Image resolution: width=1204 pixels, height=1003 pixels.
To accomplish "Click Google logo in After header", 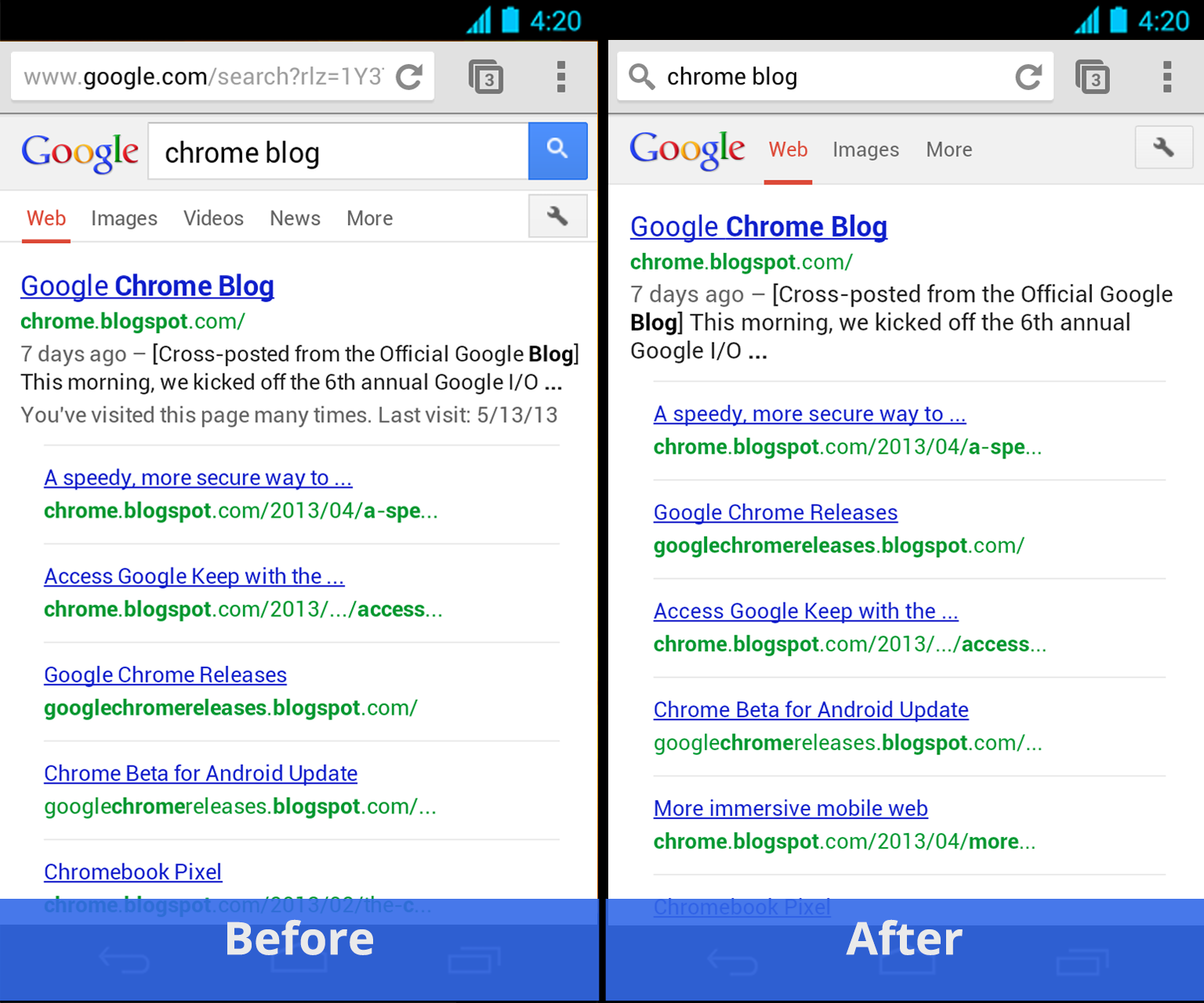I will 687,150.
